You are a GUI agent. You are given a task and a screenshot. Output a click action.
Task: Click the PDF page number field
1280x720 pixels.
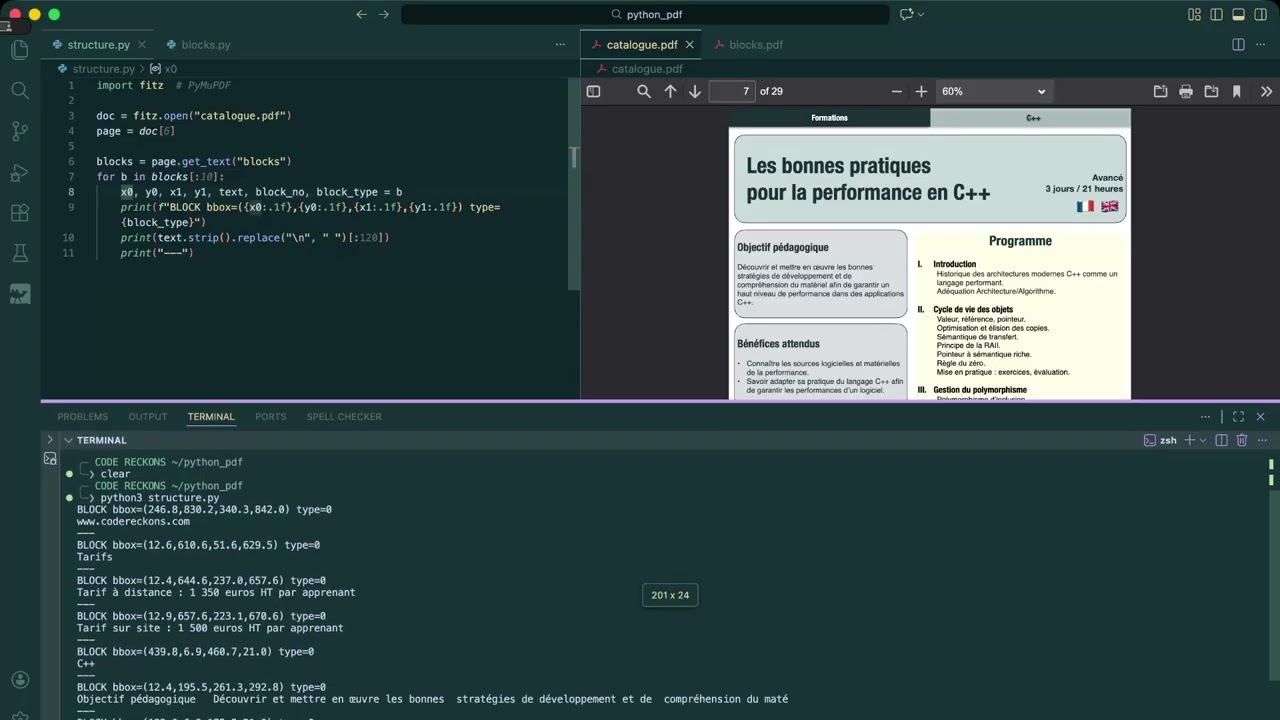(731, 91)
